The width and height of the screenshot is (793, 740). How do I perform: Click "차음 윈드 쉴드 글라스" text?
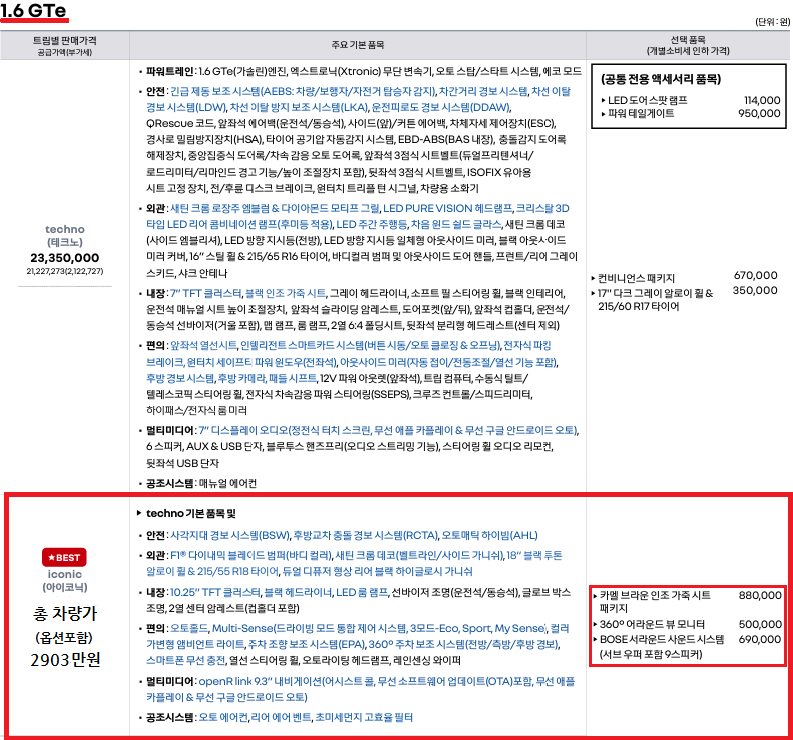tap(456, 224)
